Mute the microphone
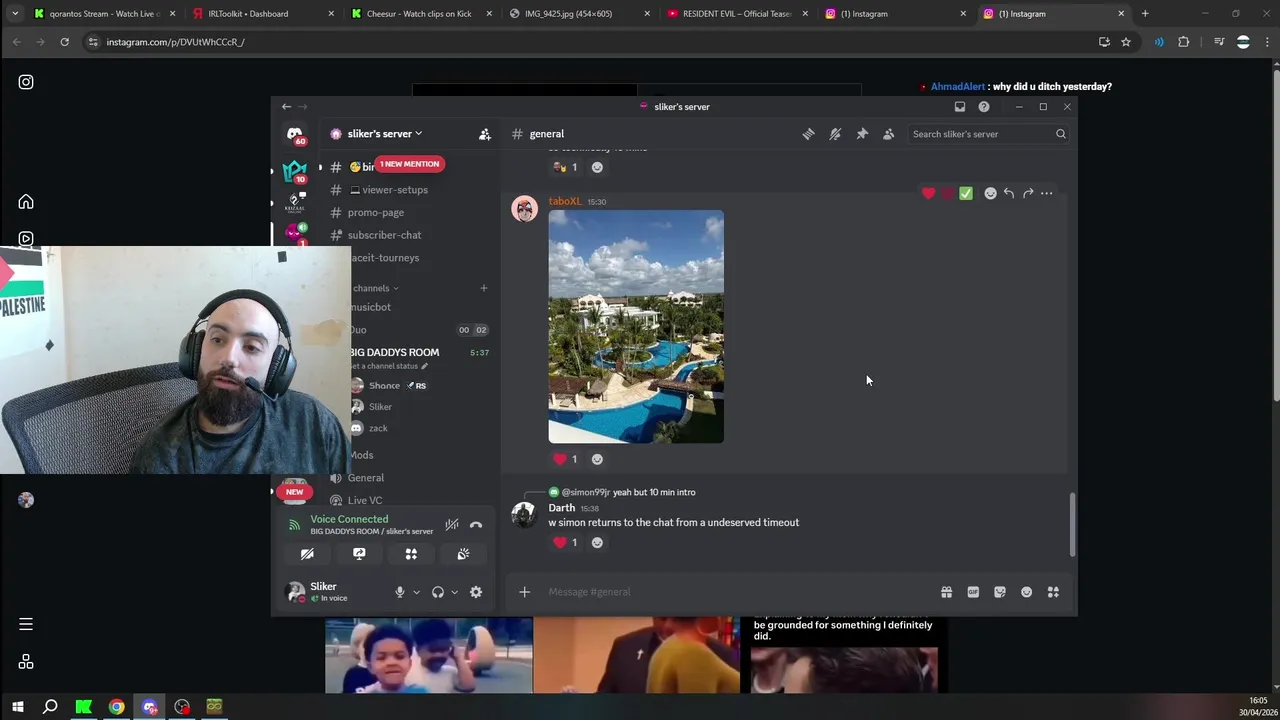1280x720 pixels. pos(399,592)
